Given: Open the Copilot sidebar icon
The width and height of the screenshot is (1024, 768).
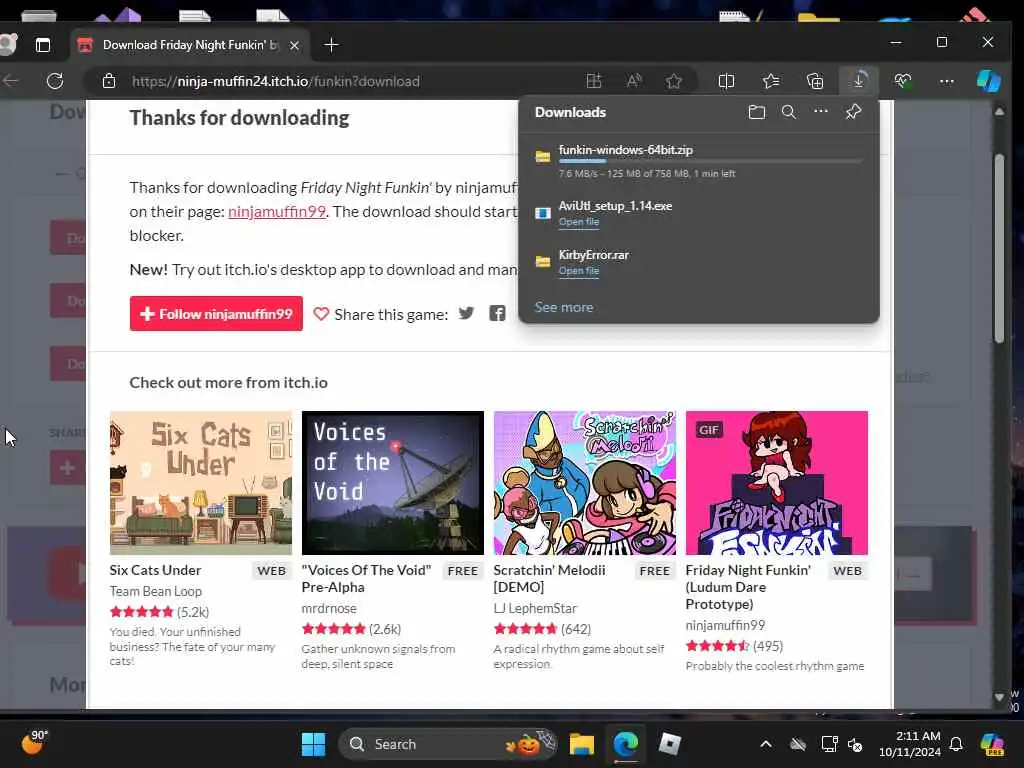Looking at the screenshot, I should point(989,81).
